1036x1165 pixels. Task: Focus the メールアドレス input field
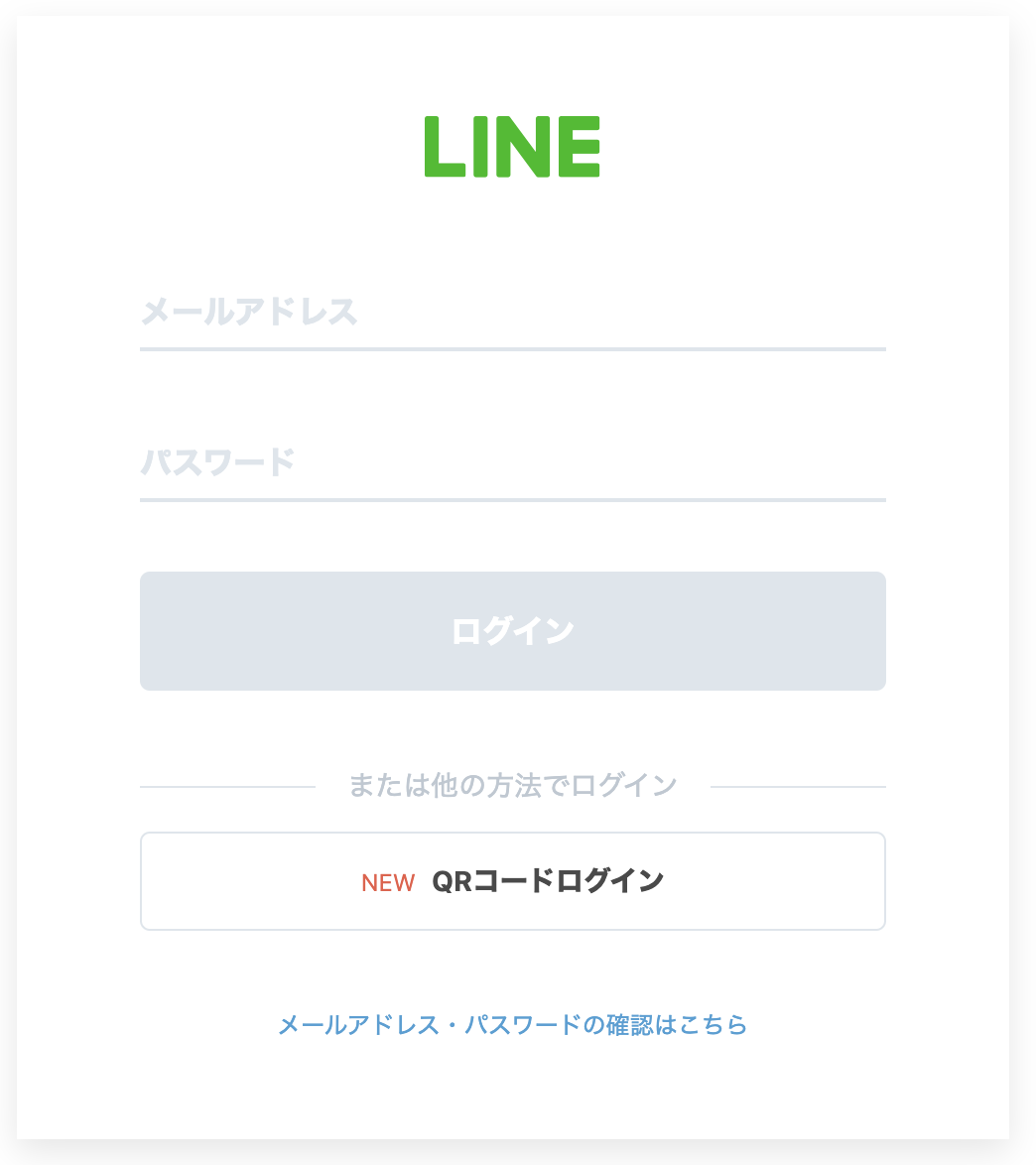coord(512,314)
